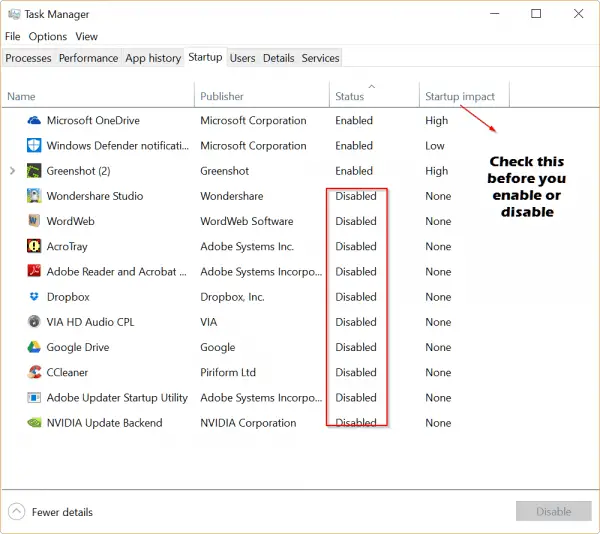Switch to the Processes tab

[x=28, y=58]
